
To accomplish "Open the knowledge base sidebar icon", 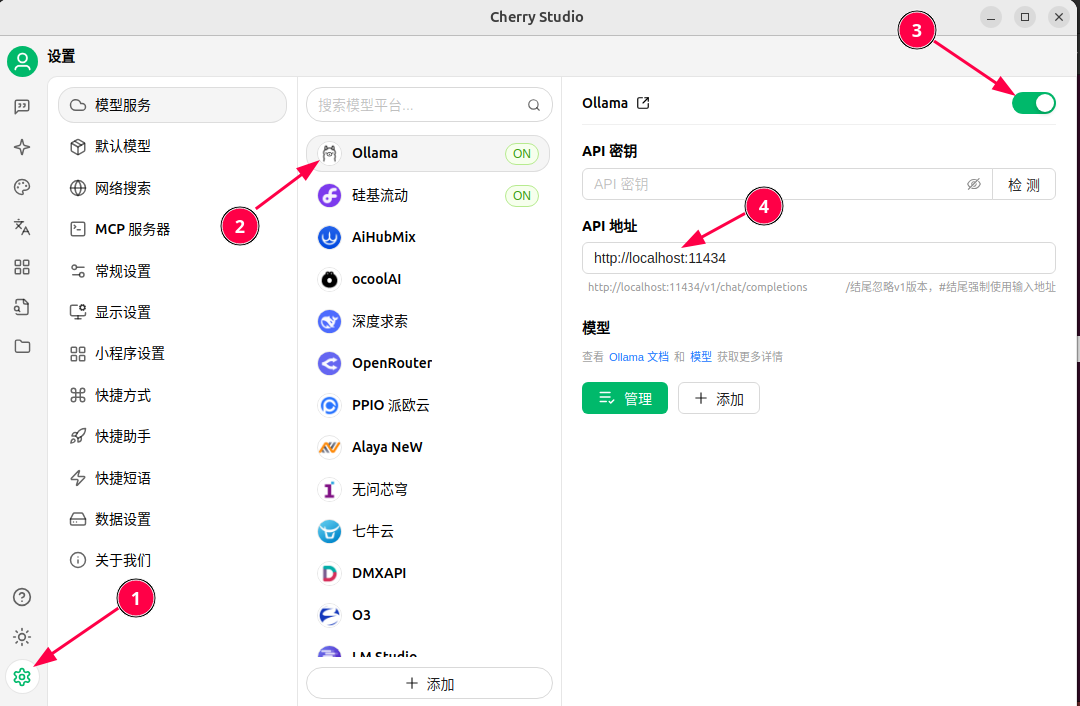I will click(22, 307).
